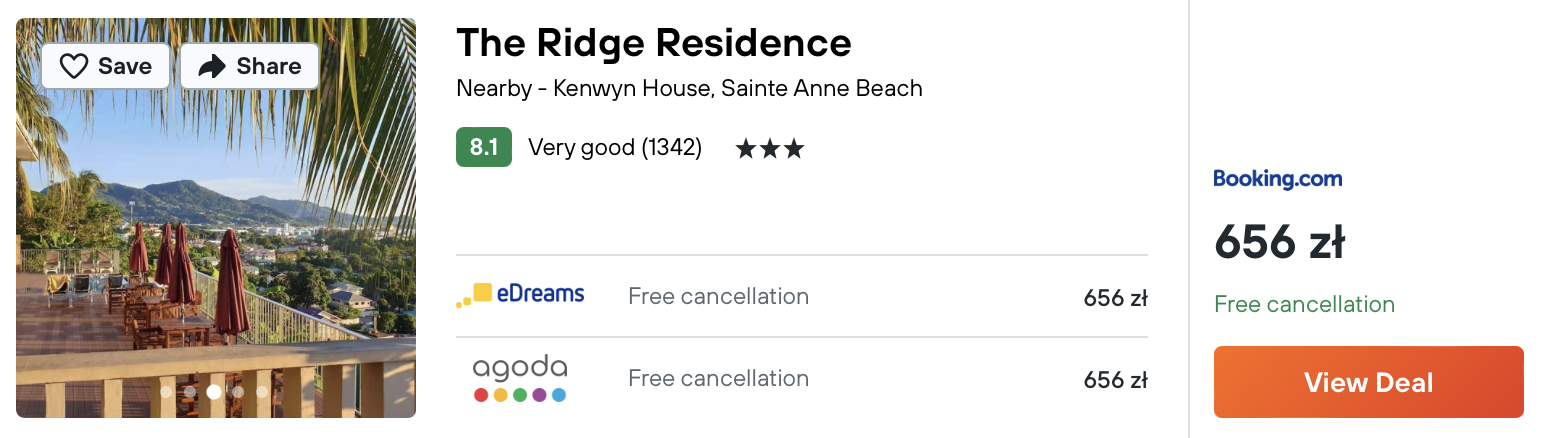The width and height of the screenshot is (1542, 438).
Task: Click the Booking.com logo
Action: click(x=1277, y=179)
